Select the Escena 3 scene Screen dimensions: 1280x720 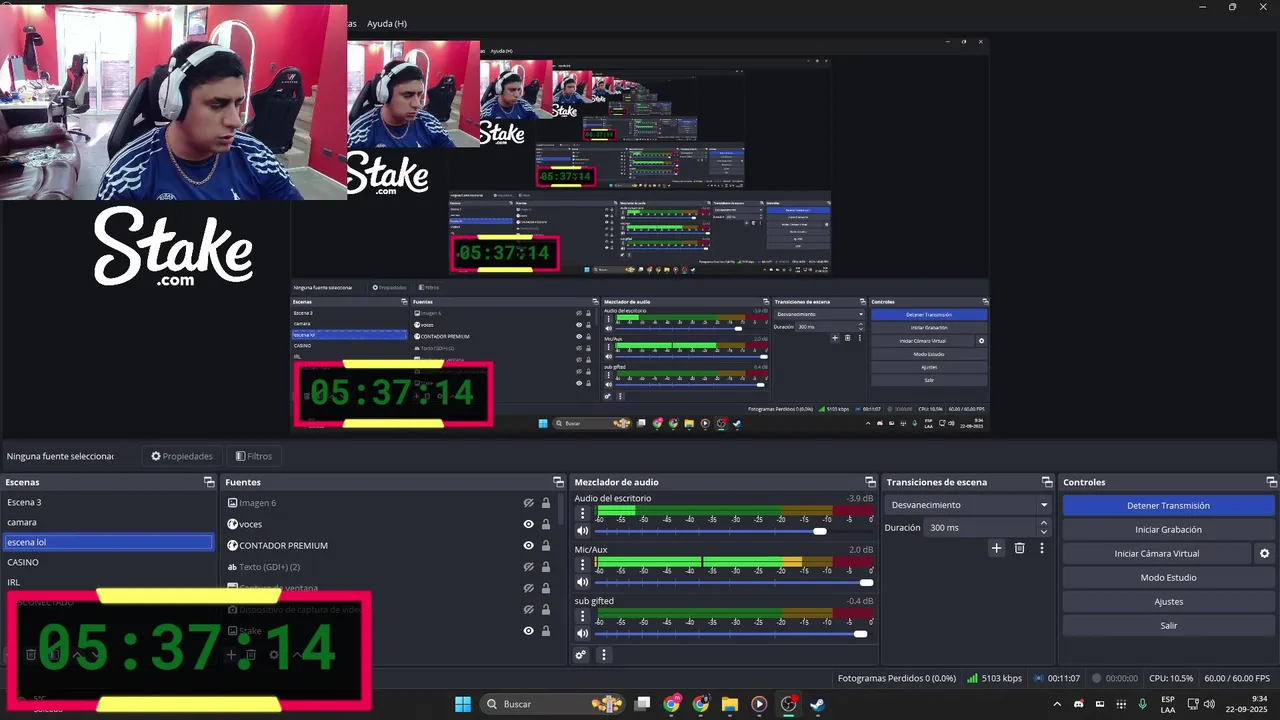[x=108, y=502]
